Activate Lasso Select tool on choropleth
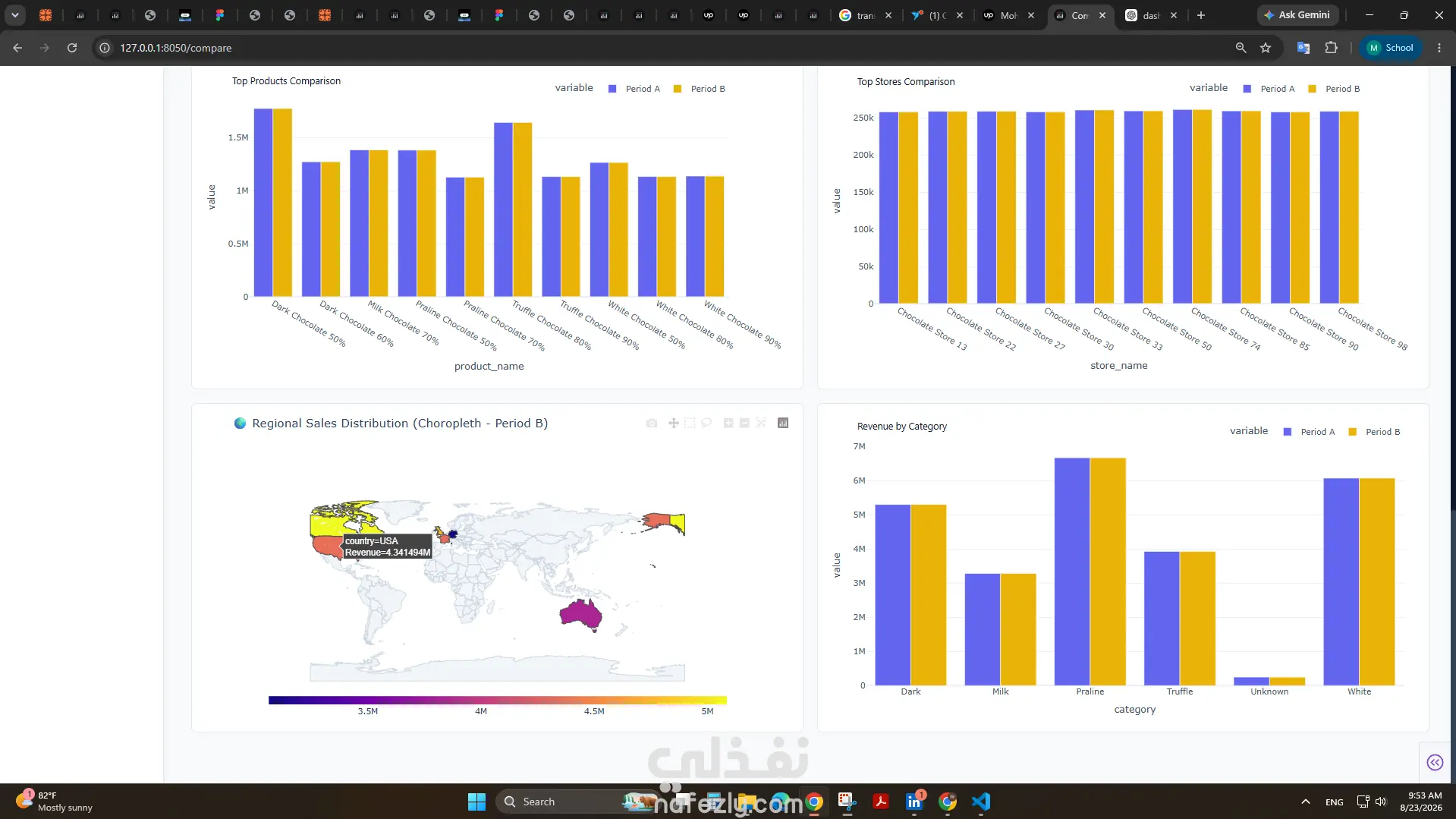The height and width of the screenshot is (819, 1456). 706,423
